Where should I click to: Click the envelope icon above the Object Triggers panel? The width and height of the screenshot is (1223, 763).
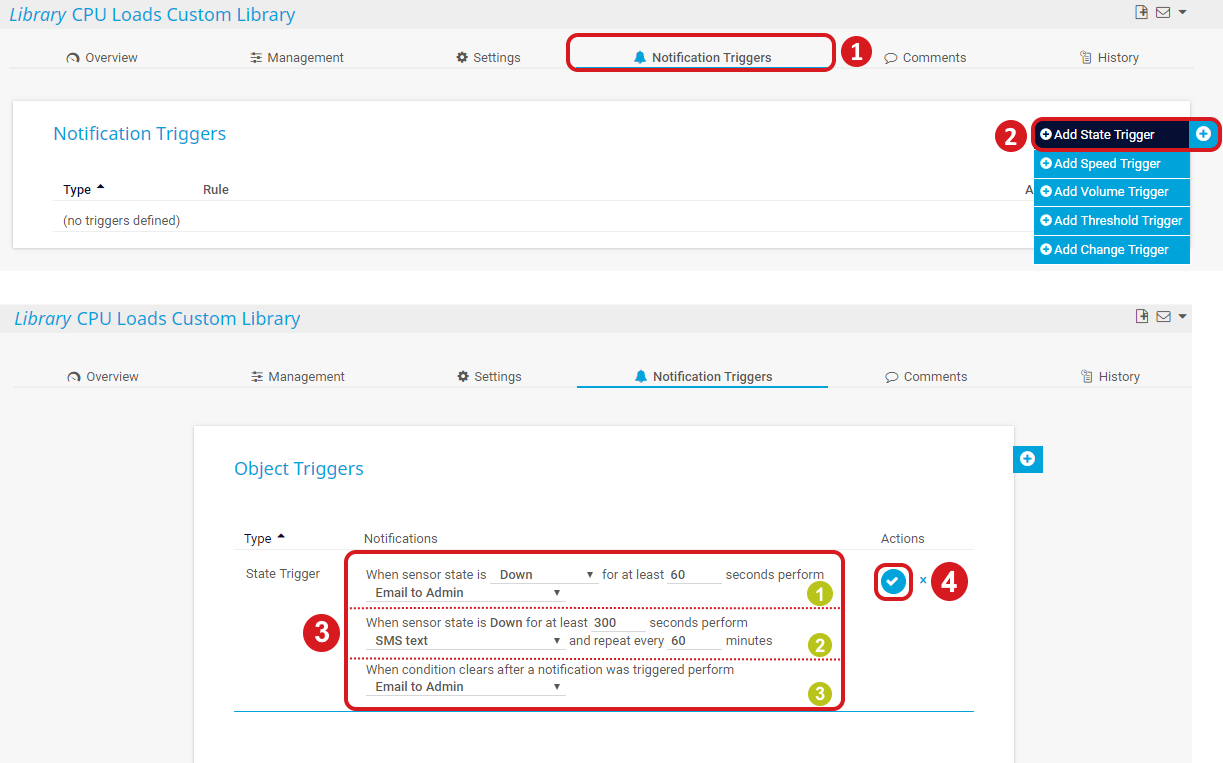point(1163,317)
